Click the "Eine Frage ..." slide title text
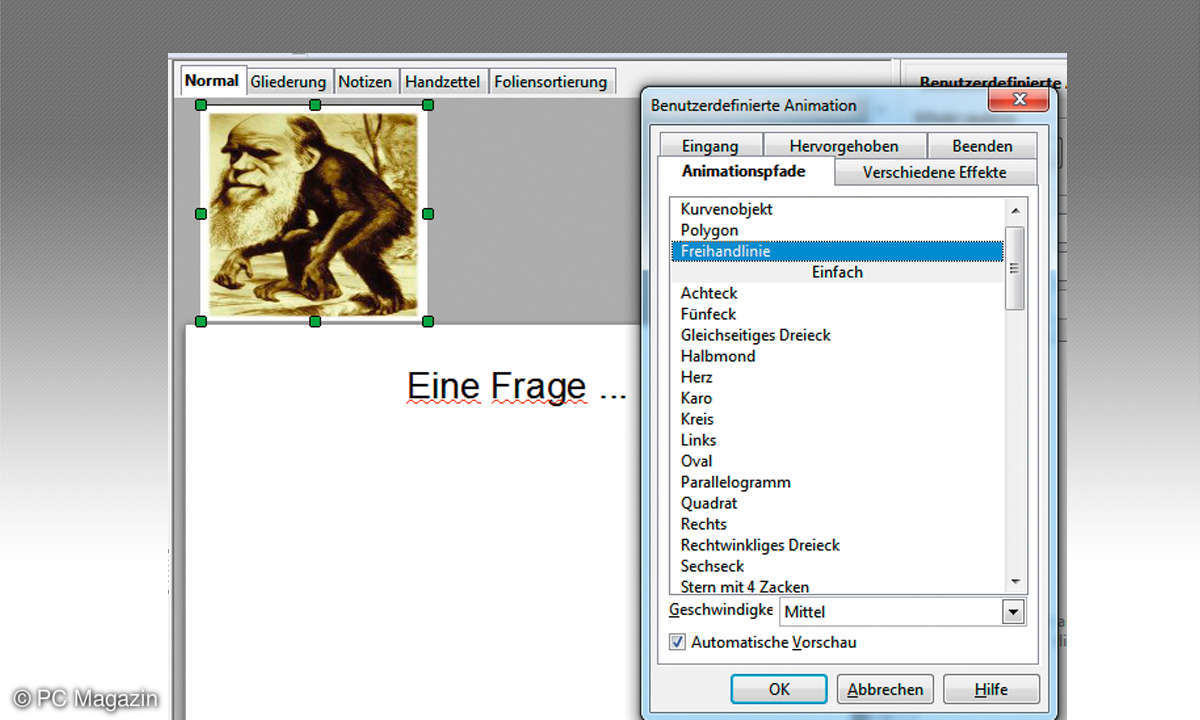 (x=516, y=386)
